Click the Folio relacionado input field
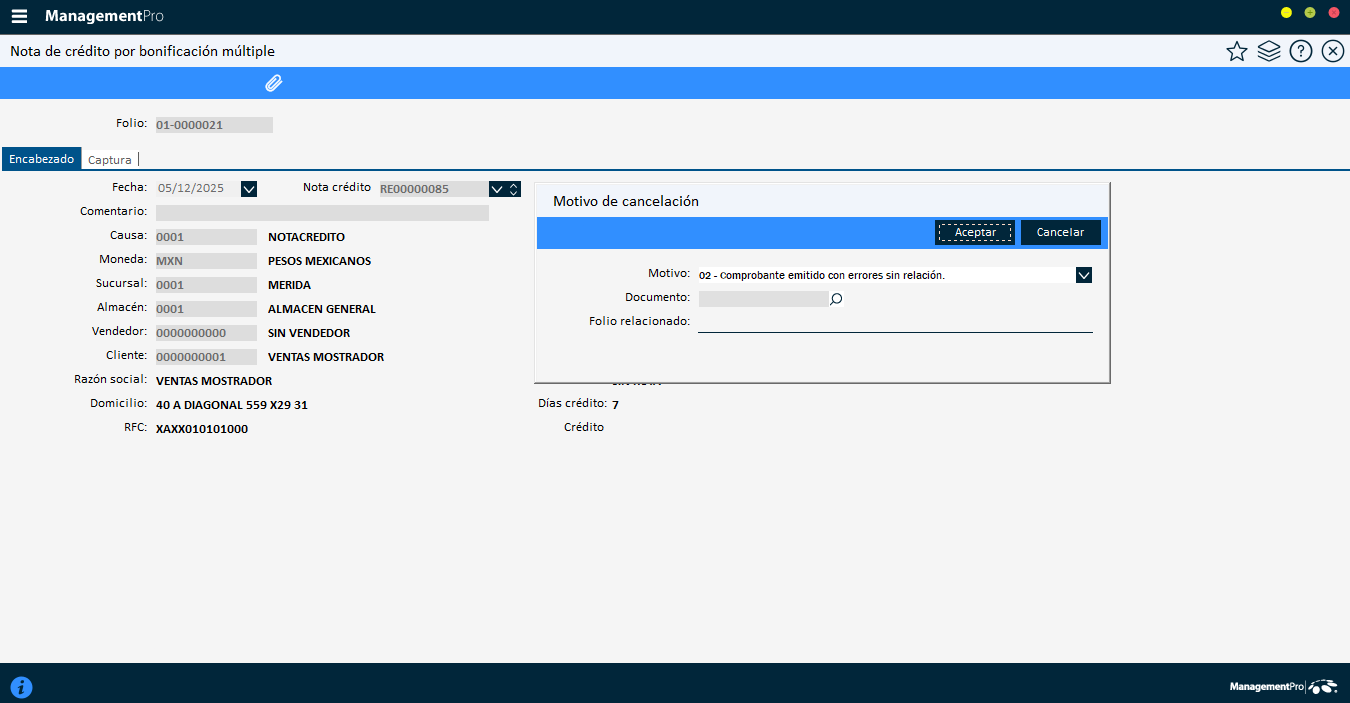The height and width of the screenshot is (703, 1350). point(894,322)
